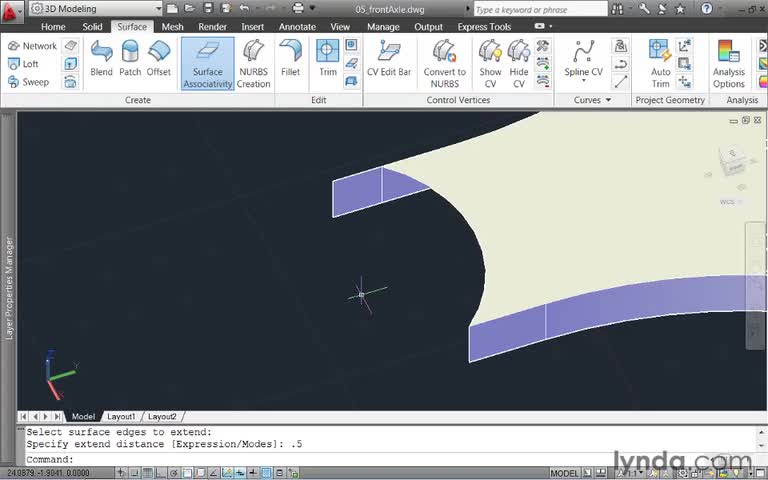Click the Revolve icon beside Sweep
768x480 pixels.
[x=71, y=82]
